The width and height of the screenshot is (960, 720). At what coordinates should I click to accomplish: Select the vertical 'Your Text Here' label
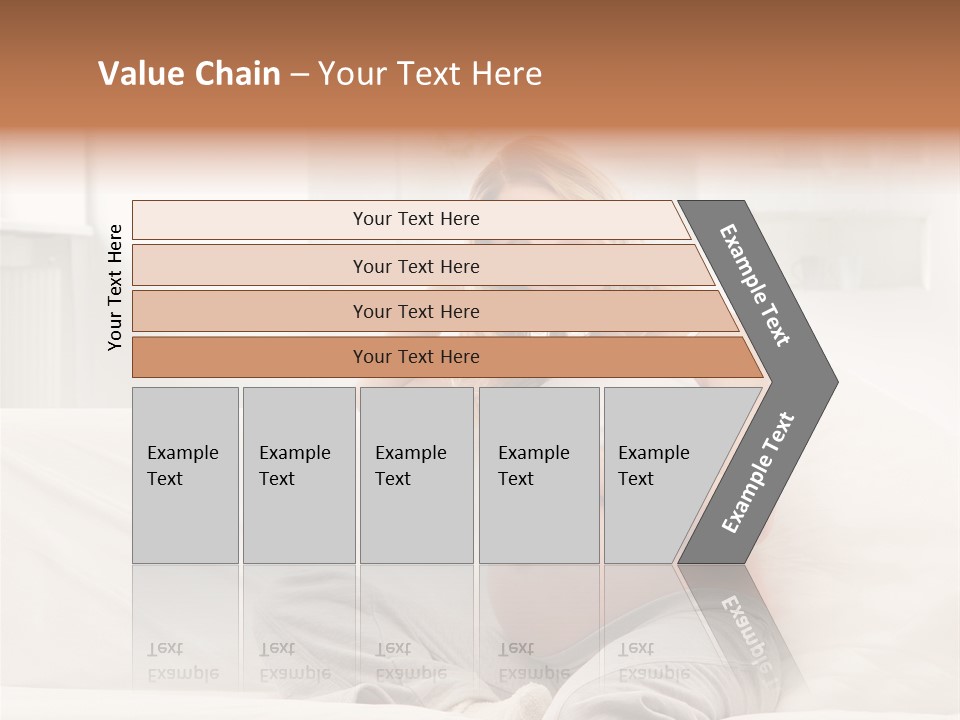pos(115,288)
